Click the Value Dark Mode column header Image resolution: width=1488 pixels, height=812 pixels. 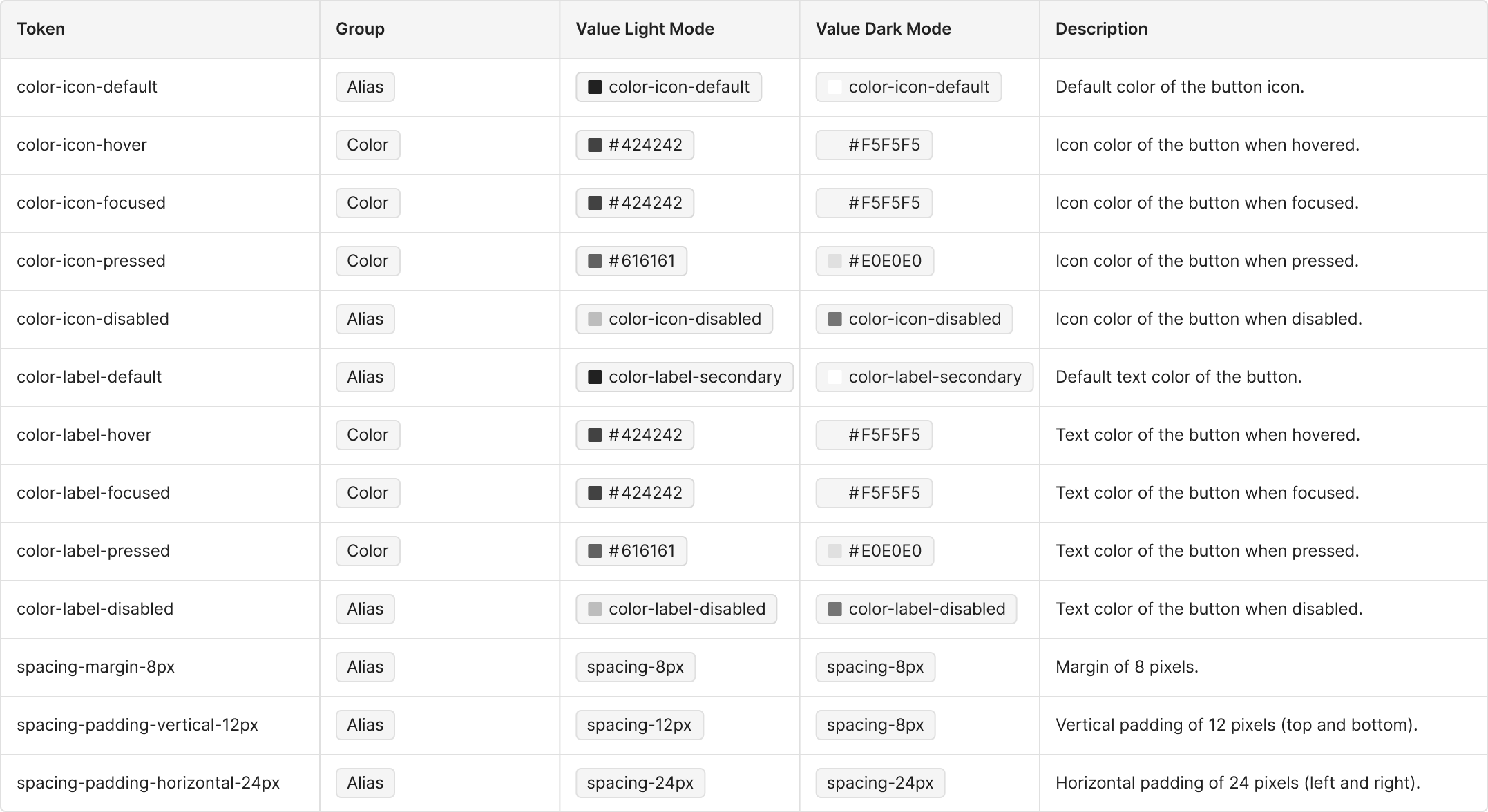click(x=883, y=29)
